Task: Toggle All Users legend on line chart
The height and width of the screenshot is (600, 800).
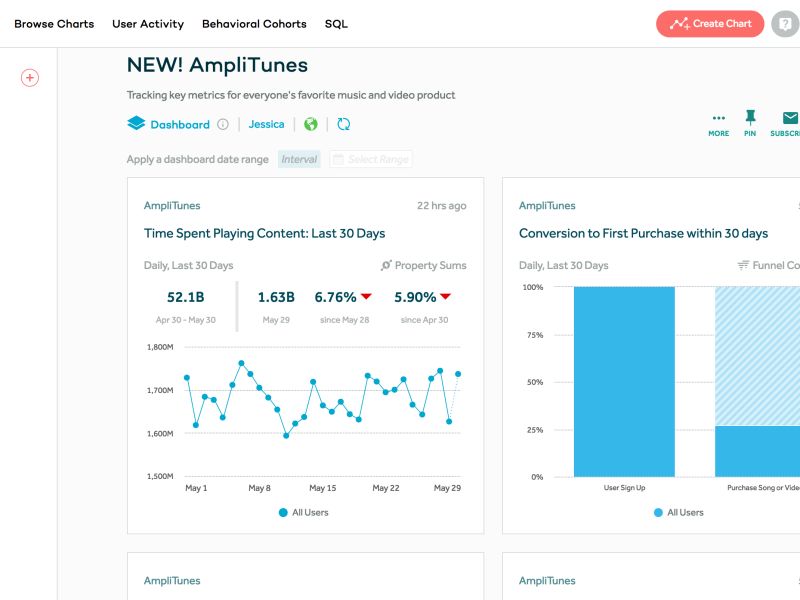Action: point(304,512)
